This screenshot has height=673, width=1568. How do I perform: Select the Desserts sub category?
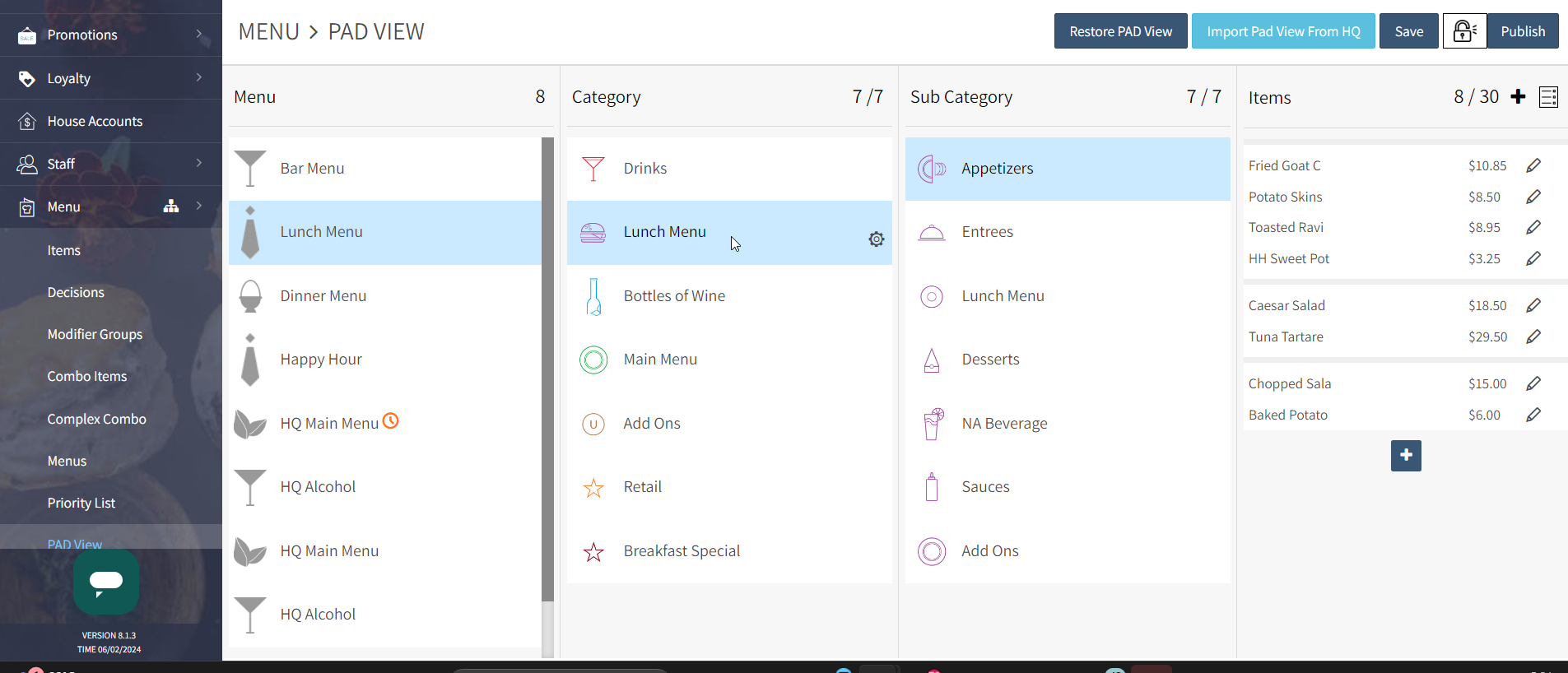990,360
